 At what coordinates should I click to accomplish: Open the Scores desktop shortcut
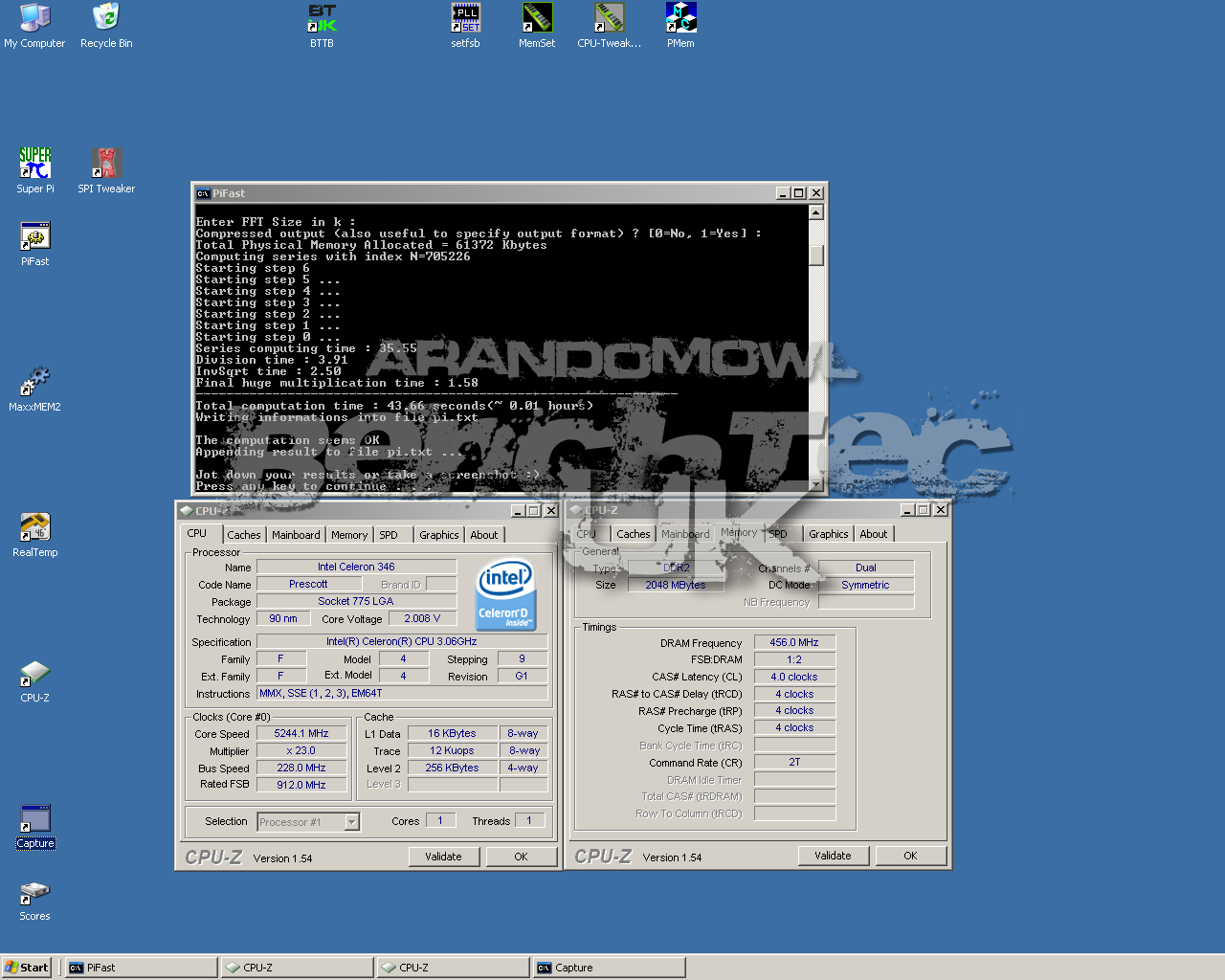pos(35,900)
